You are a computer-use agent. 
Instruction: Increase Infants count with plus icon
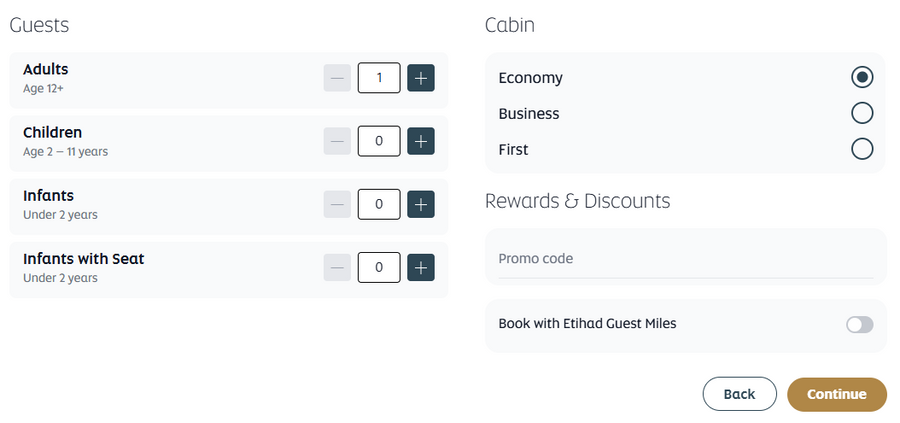coord(421,204)
